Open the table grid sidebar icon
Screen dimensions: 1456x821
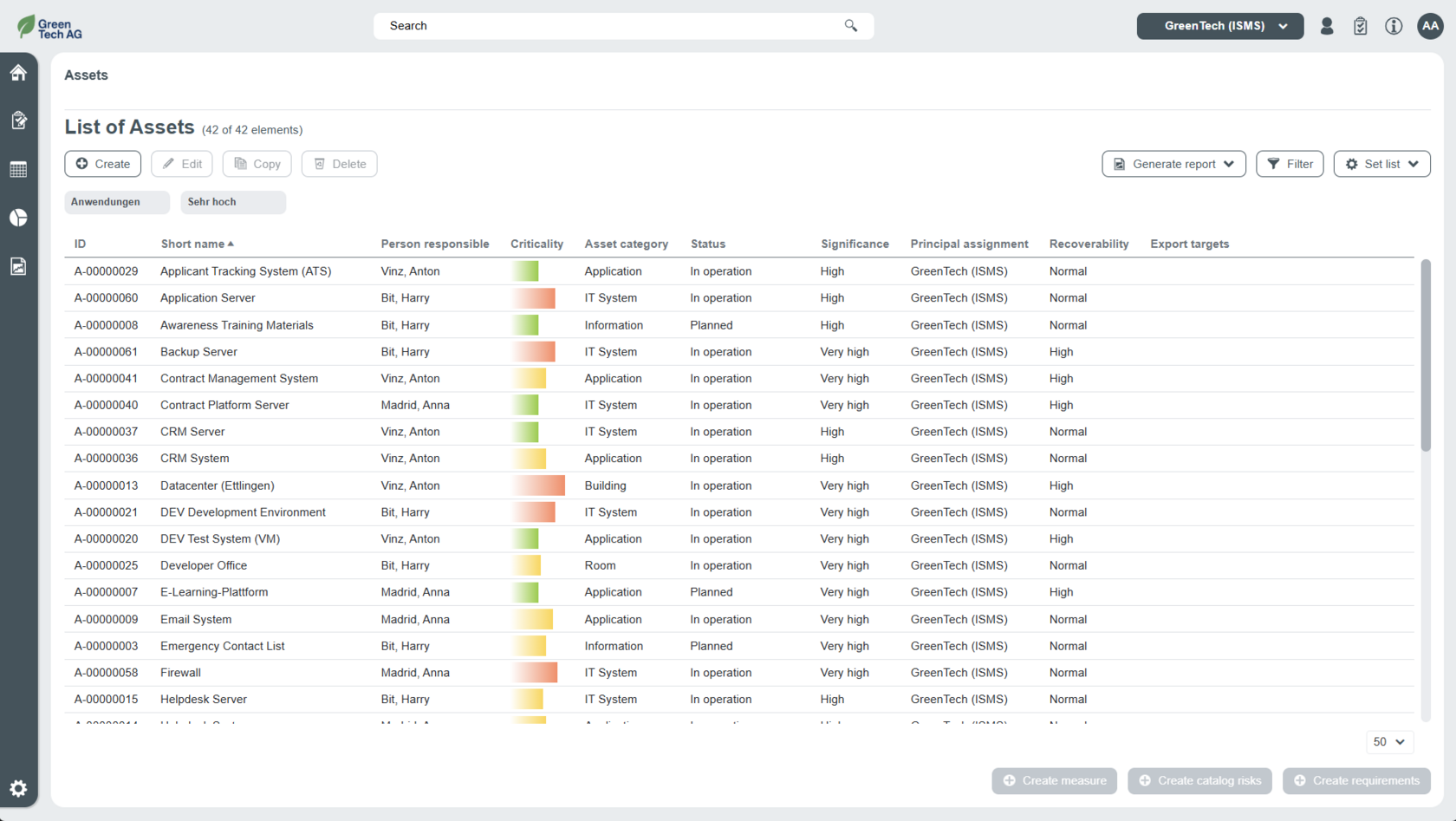point(18,169)
